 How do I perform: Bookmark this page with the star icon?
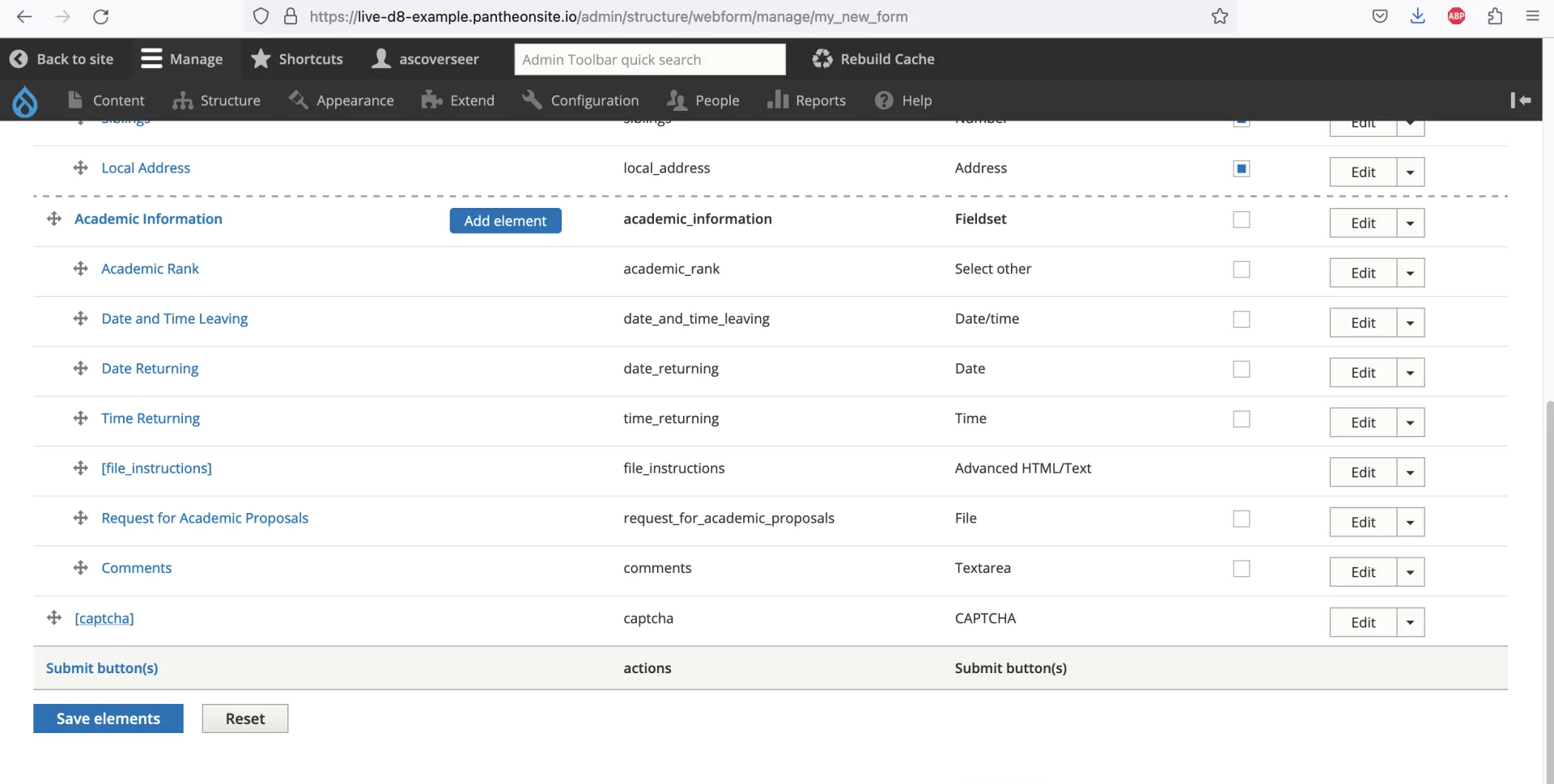coord(1220,16)
